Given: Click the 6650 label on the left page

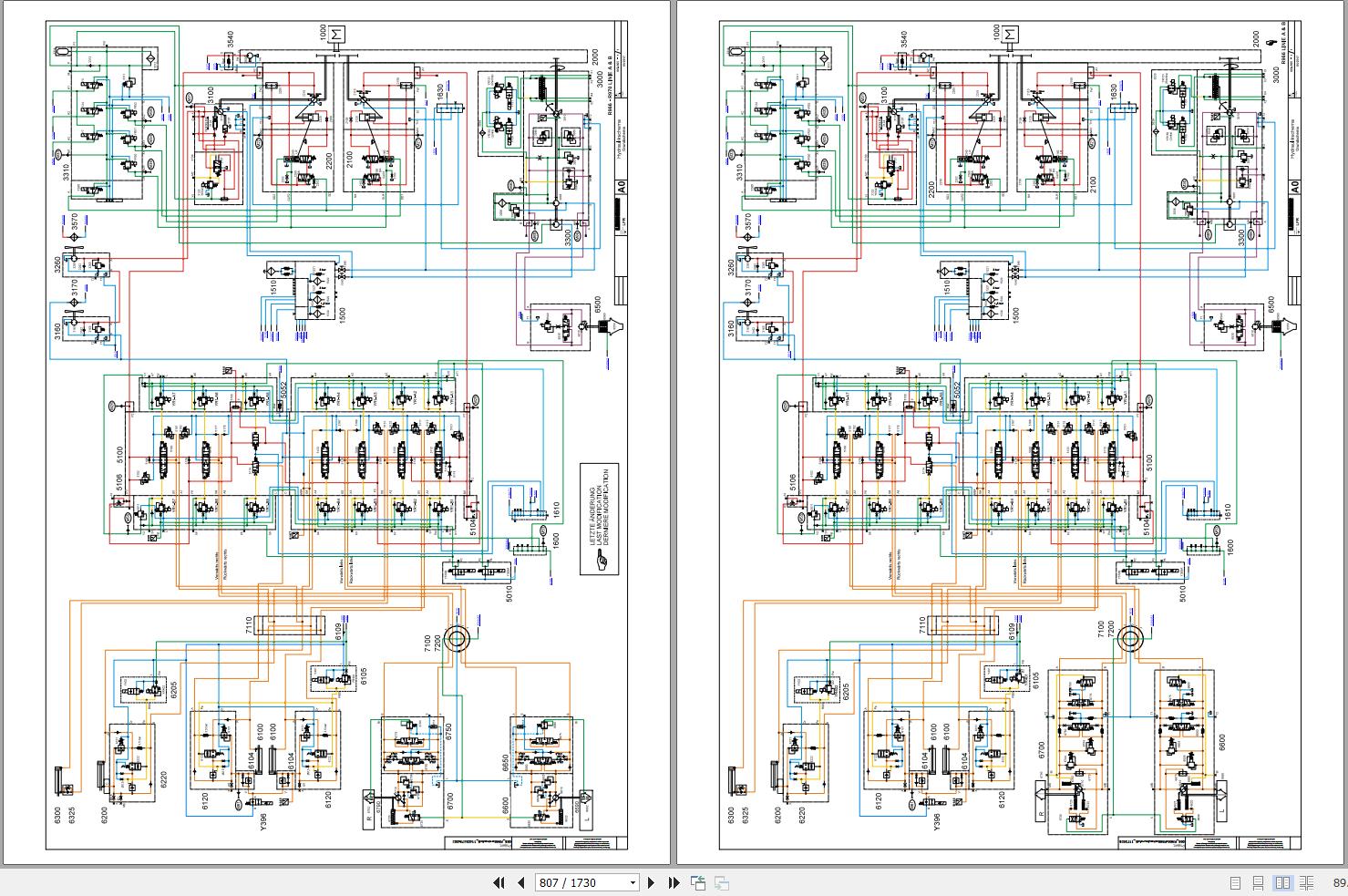Looking at the screenshot, I should coord(505,763).
